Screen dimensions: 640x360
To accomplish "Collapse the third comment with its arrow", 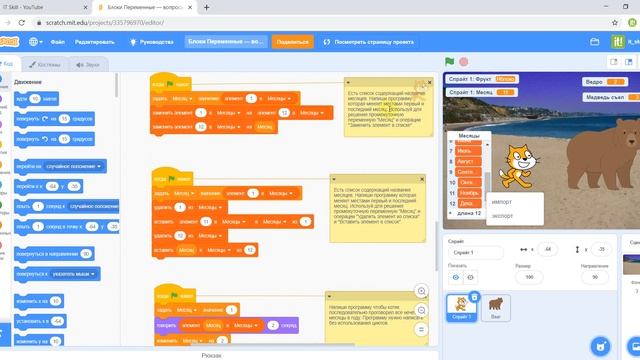I will click(x=329, y=296).
